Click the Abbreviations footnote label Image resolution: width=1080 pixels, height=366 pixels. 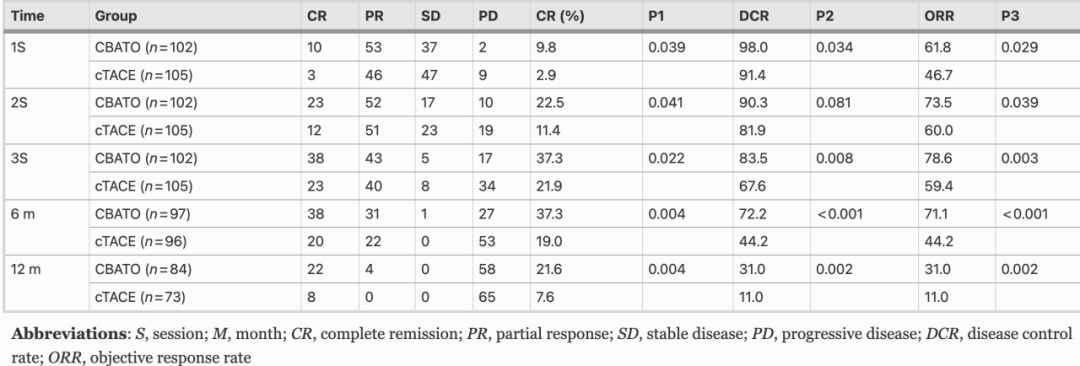(66, 334)
